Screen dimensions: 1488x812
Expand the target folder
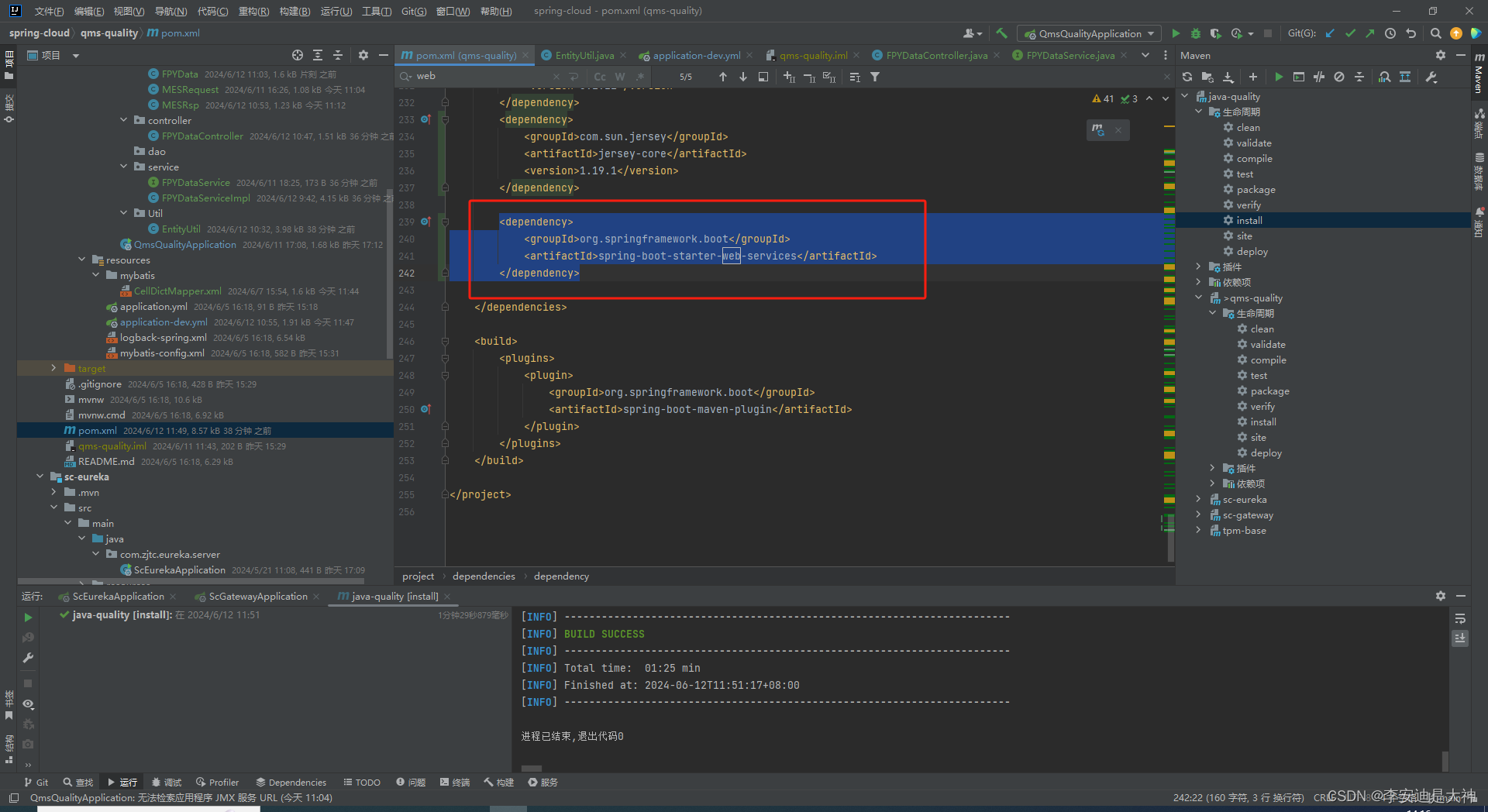tap(53, 368)
